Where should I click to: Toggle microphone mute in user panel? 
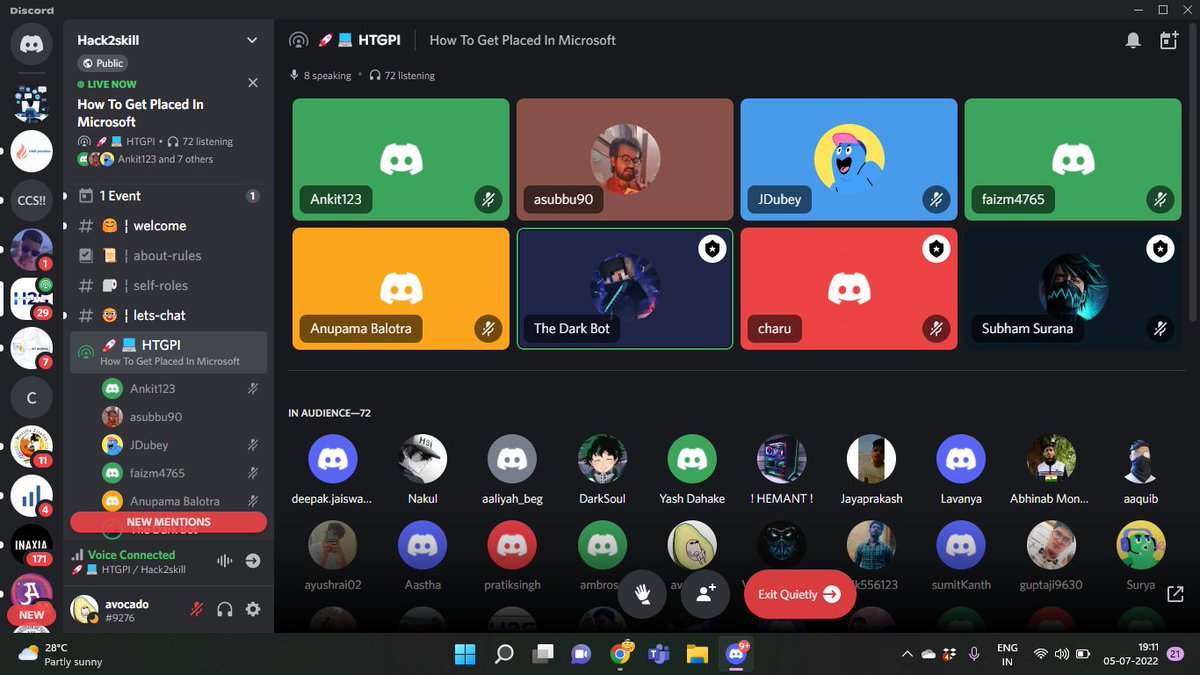coord(198,609)
